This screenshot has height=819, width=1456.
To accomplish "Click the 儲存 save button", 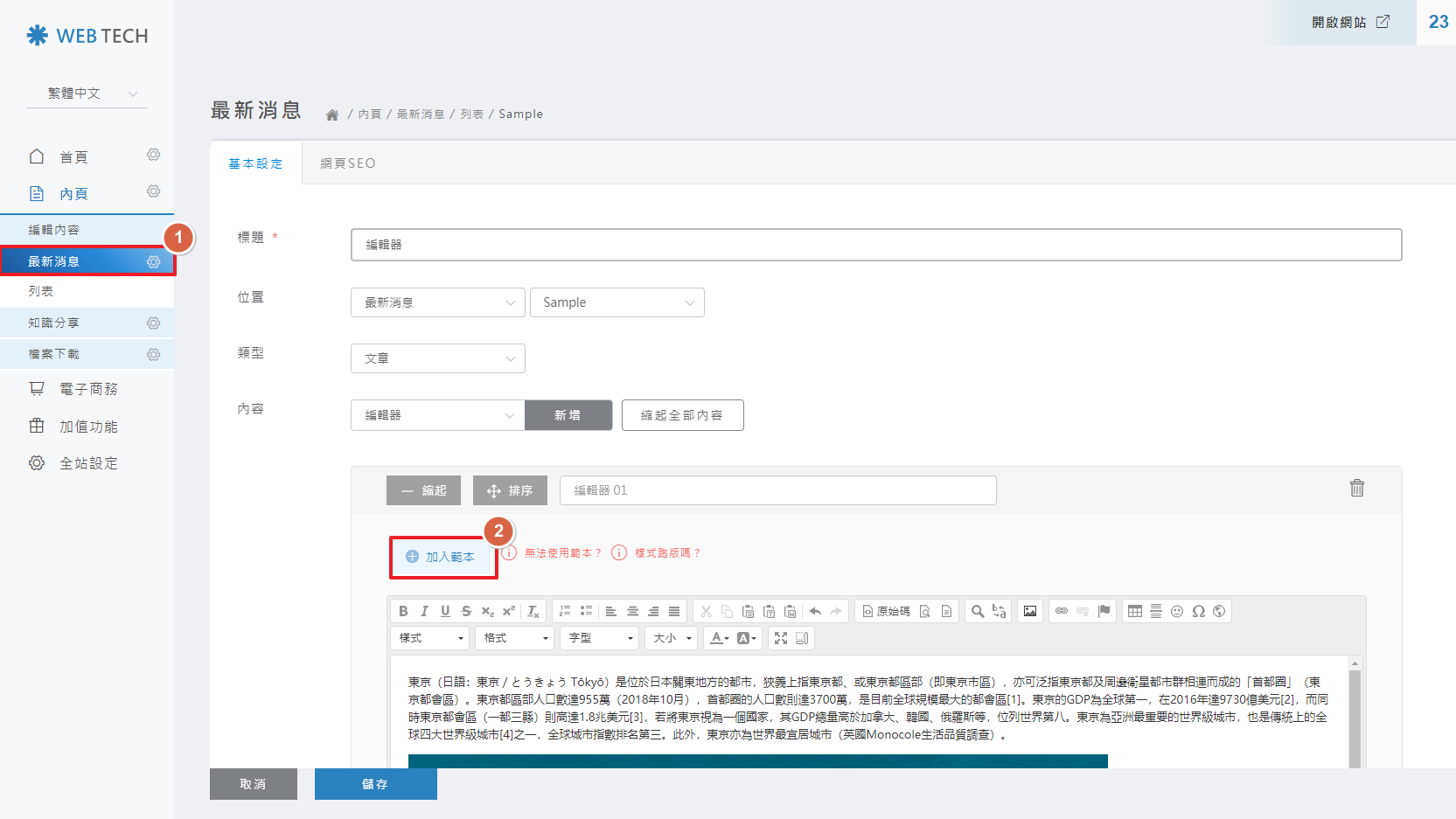I will click(x=375, y=784).
